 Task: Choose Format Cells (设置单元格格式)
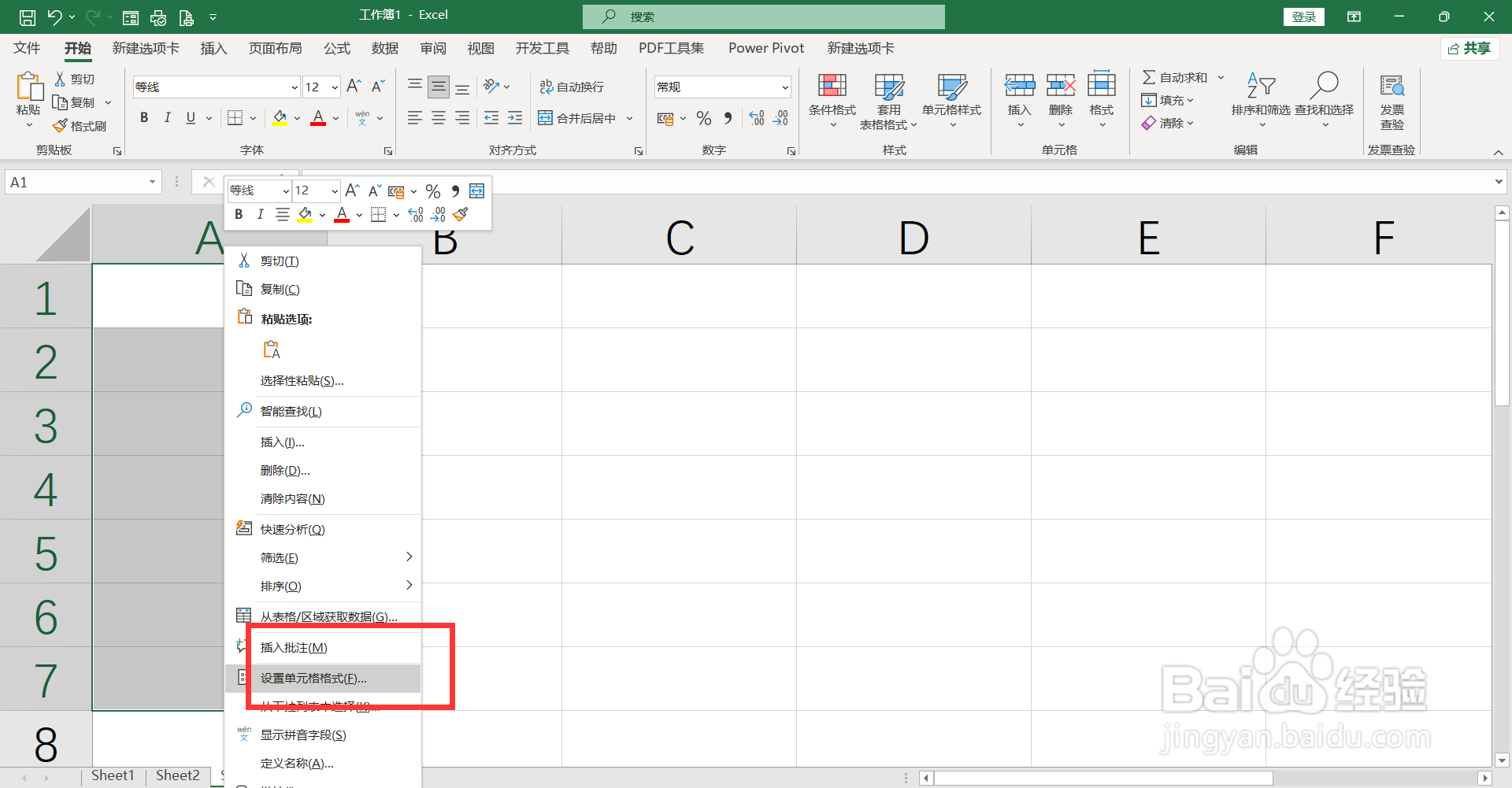coord(323,678)
